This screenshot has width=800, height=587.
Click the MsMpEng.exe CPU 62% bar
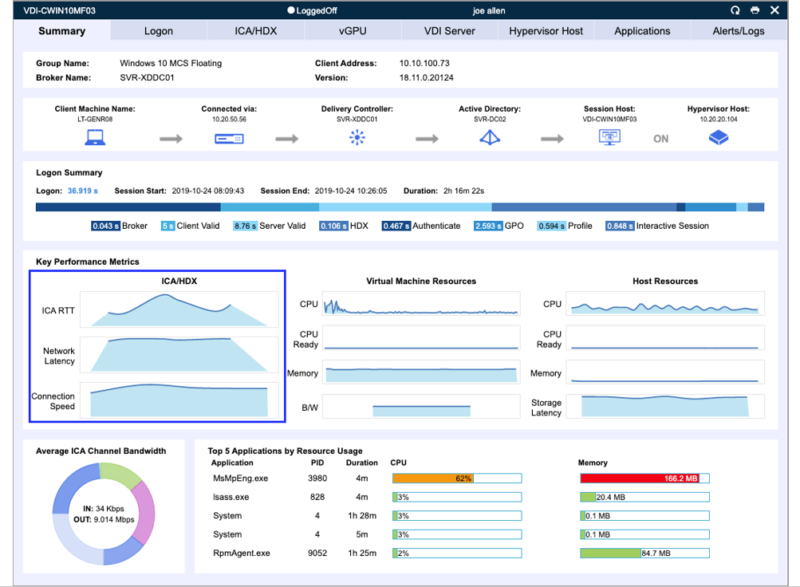tap(457, 478)
